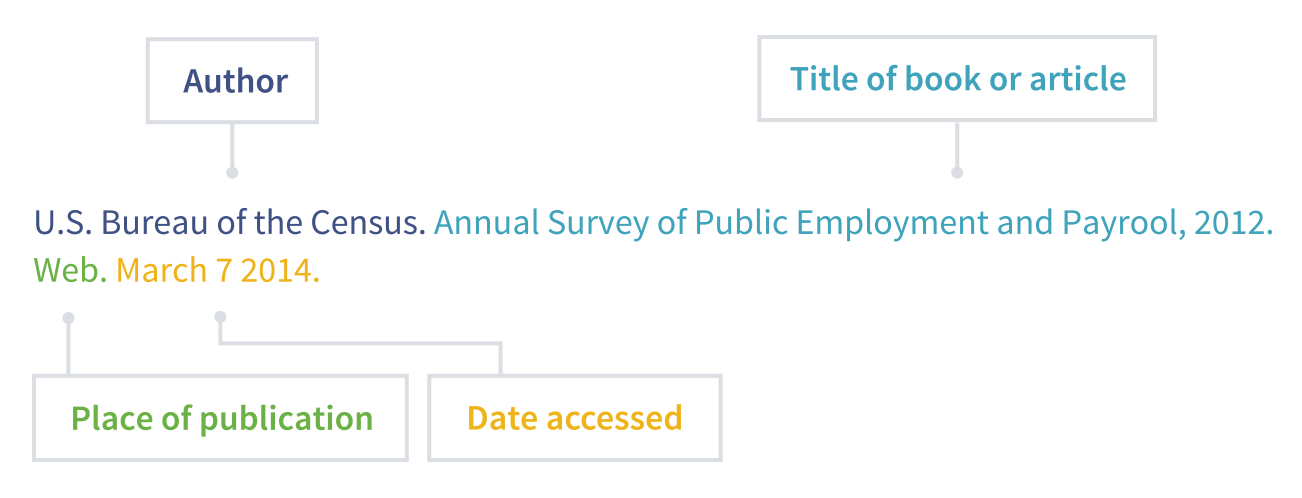The image size is (1302, 498).
Task: Select the U.S. abbreviation starting the citation
Action: [x=63, y=222]
